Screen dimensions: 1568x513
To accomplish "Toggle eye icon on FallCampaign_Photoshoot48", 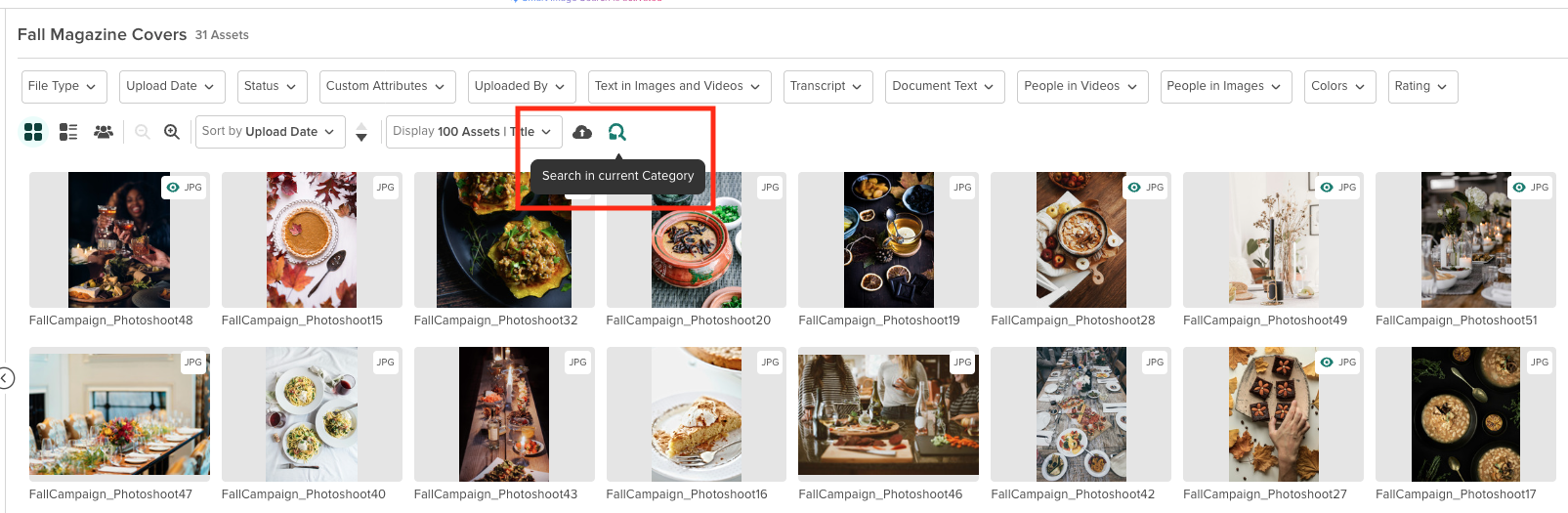I will (173, 187).
